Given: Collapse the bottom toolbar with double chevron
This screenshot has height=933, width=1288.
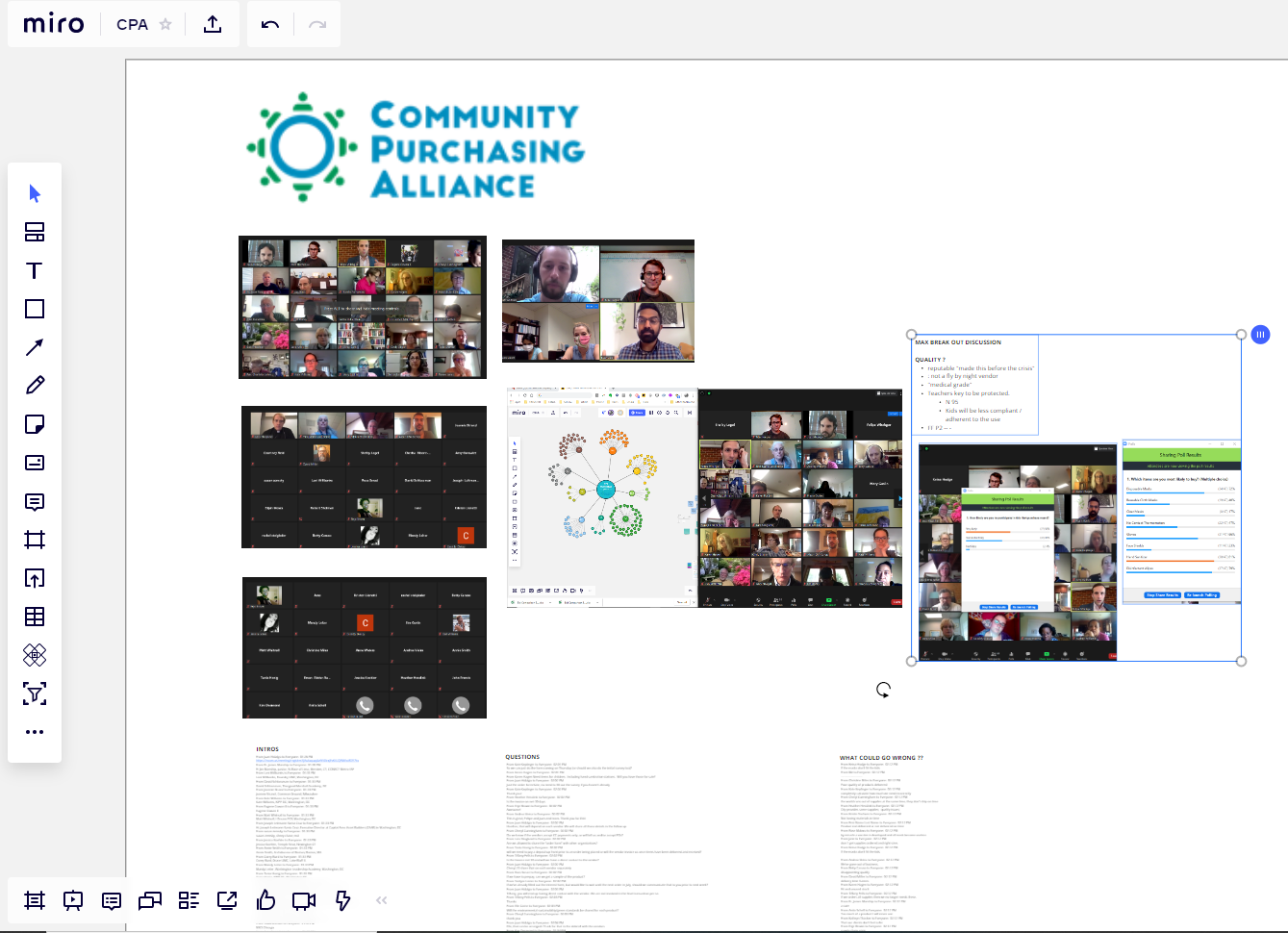Looking at the screenshot, I should (x=381, y=900).
